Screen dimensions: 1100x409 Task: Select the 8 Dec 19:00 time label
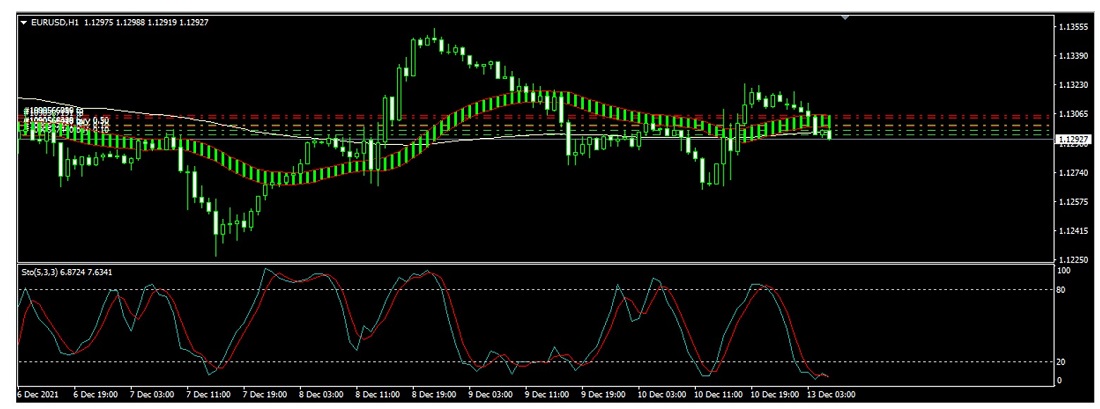tap(435, 395)
